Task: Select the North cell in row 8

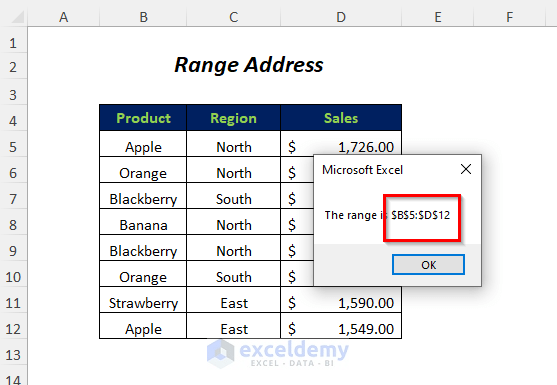Action: click(x=233, y=222)
